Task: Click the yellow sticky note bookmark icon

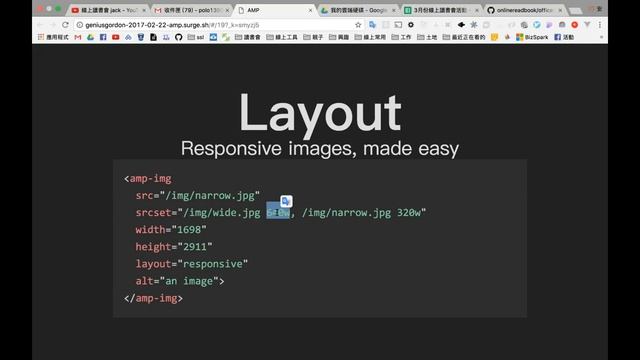Action: [x=494, y=37]
